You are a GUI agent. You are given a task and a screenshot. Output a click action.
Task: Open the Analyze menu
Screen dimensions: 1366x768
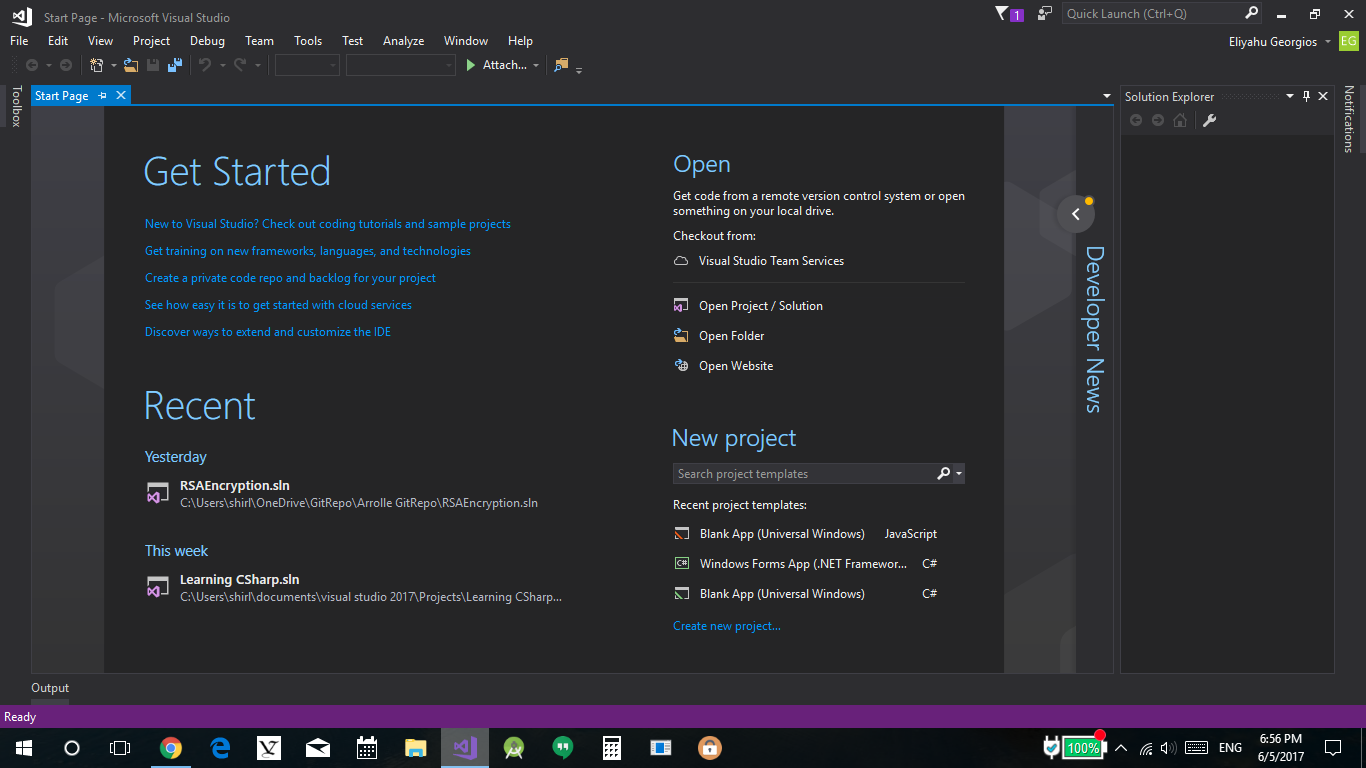(x=403, y=41)
